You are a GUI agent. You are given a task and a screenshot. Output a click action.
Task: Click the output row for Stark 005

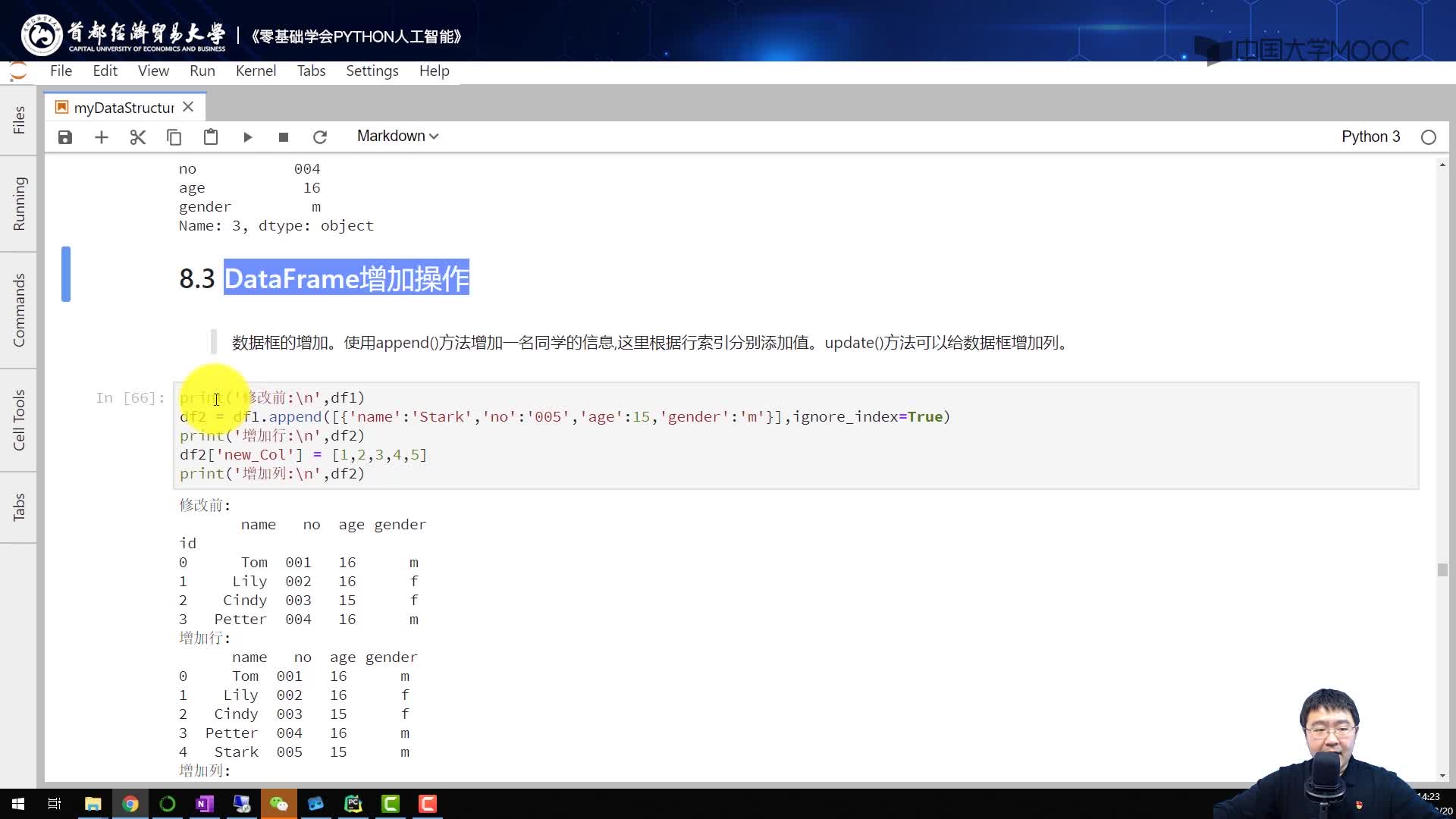[x=294, y=752]
